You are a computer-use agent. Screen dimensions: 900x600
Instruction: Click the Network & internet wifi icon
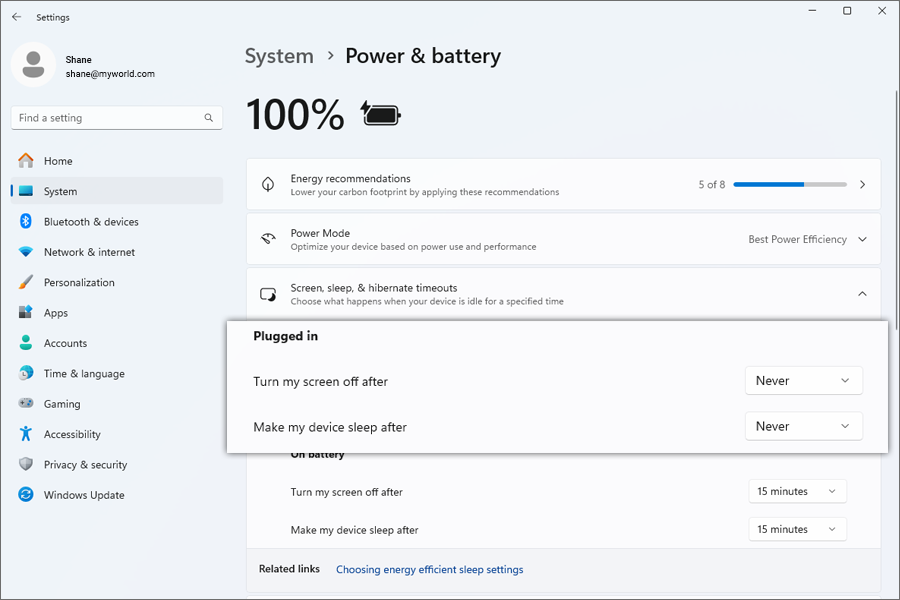[x=26, y=252]
